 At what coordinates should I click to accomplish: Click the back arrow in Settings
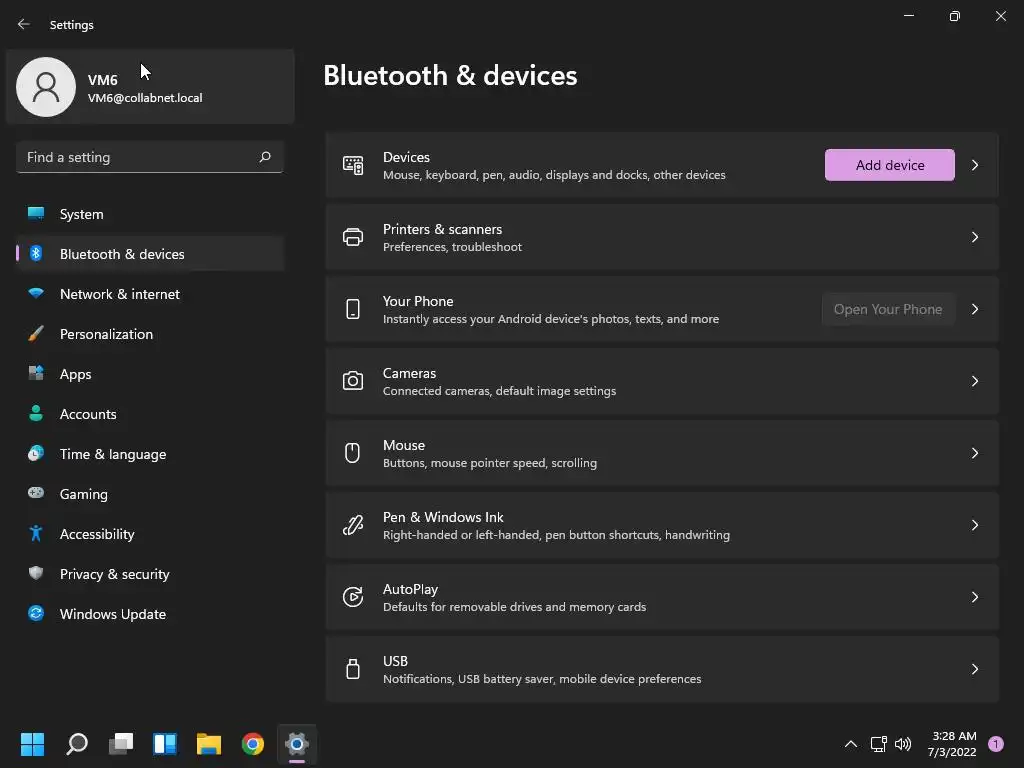coord(24,24)
